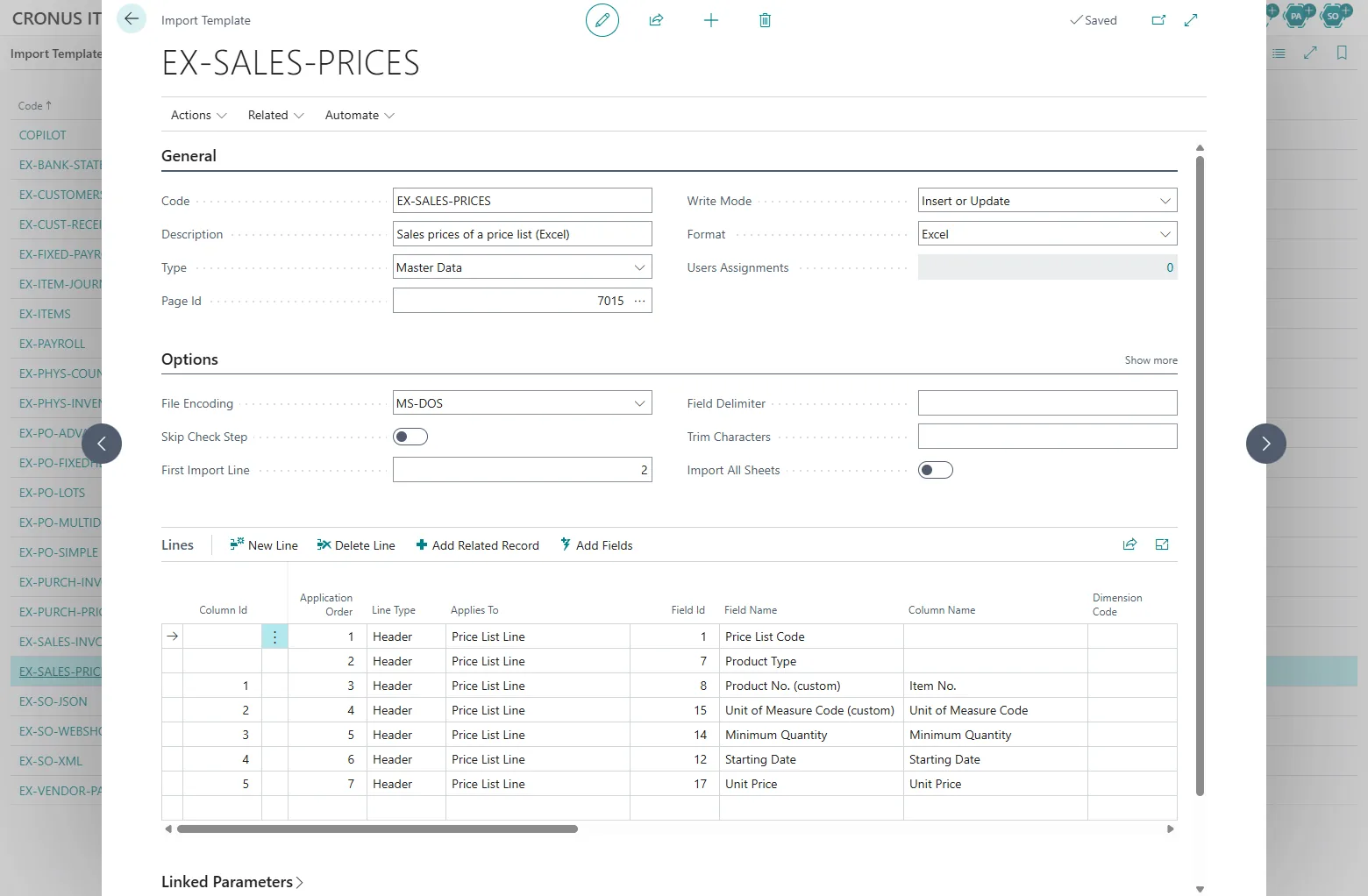The width and height of the screenshot is (1368, 896).
Task: Click expand icon in background page
Action: (1310, 53)
